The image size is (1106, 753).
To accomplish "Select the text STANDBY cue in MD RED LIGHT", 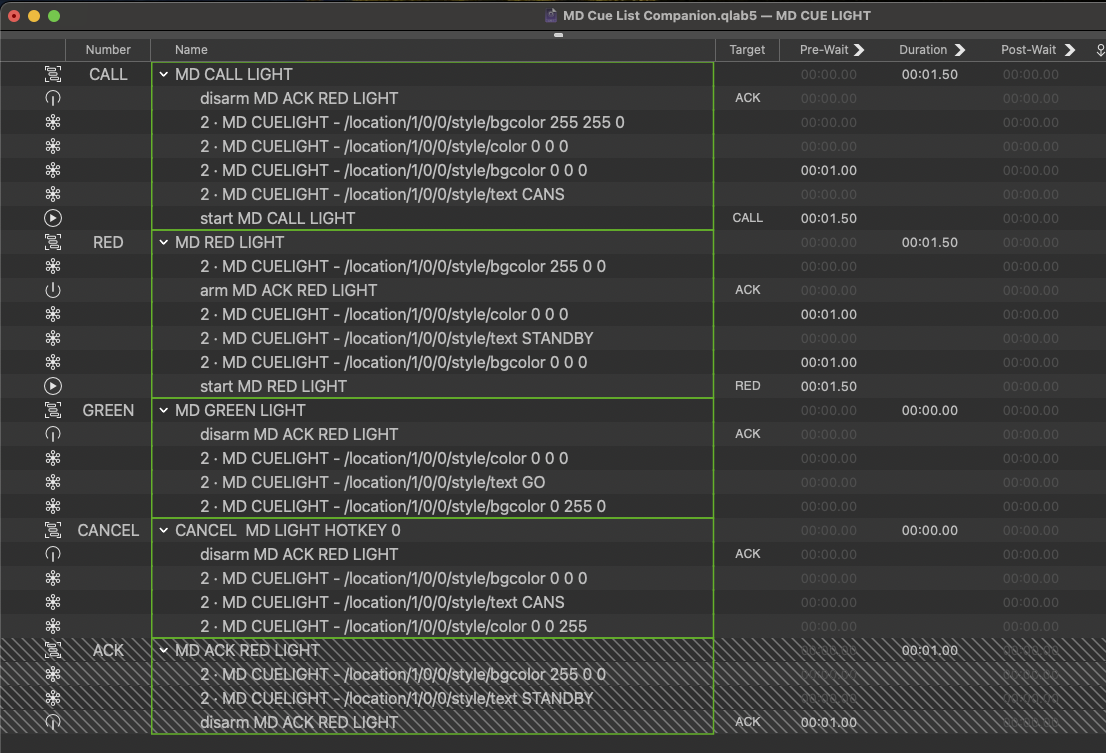I will [x=396, y=338].
